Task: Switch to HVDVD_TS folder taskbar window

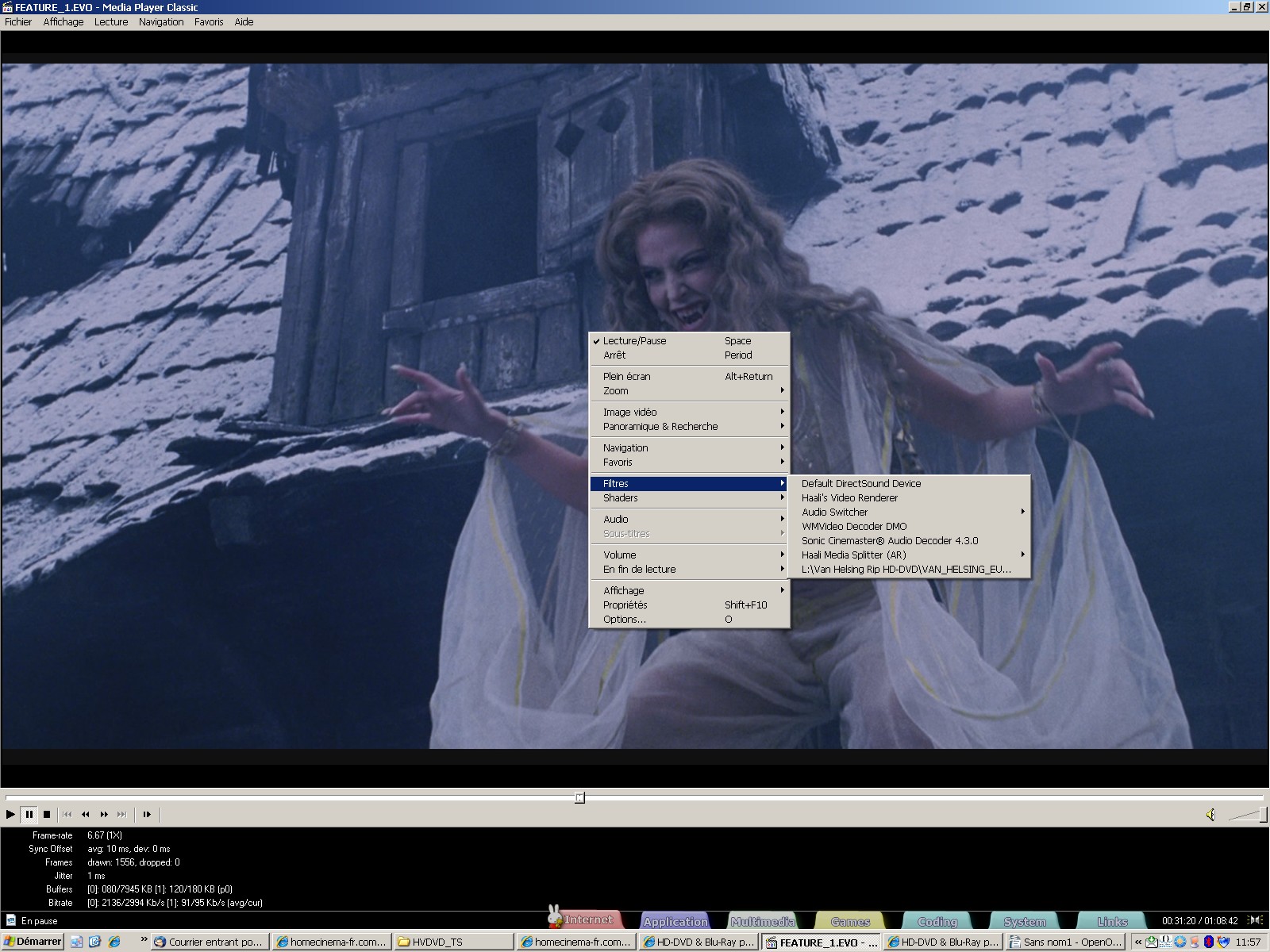Action: pos(454,942)
